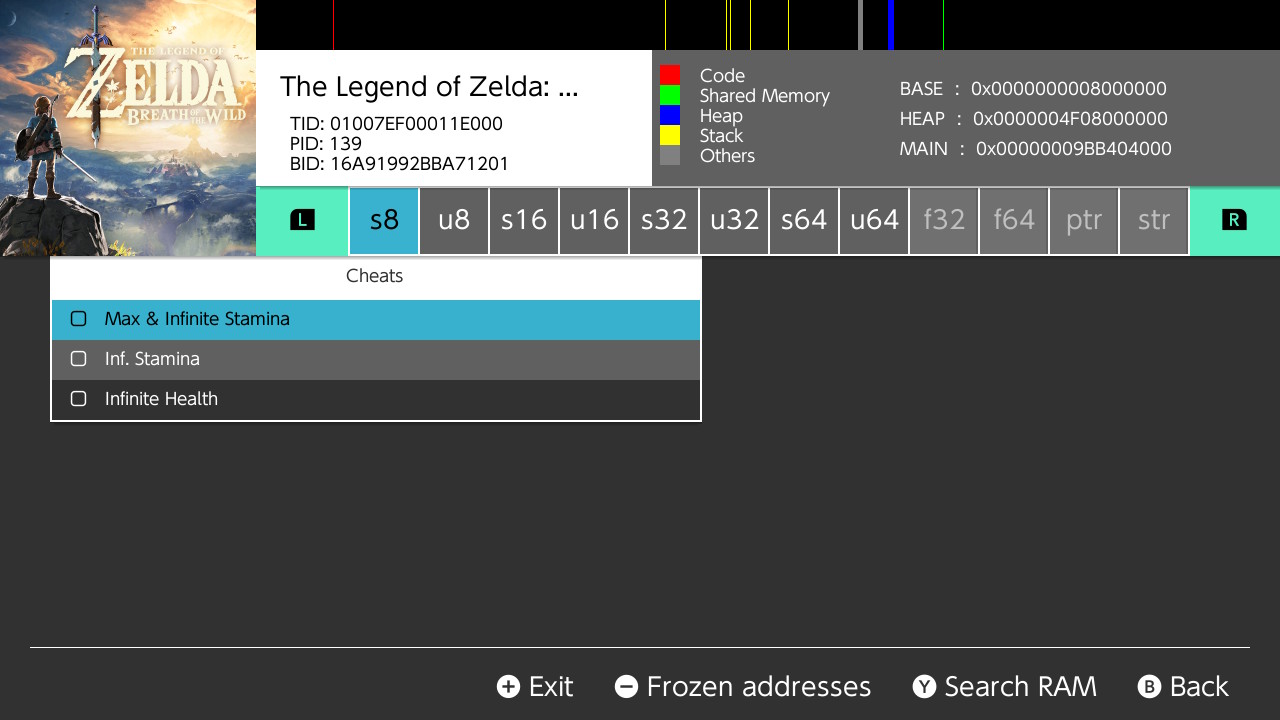Image resolution: width=1280 pixels, height=720 pixels.
Task: Click the Exit label
Action: [551, 686]
